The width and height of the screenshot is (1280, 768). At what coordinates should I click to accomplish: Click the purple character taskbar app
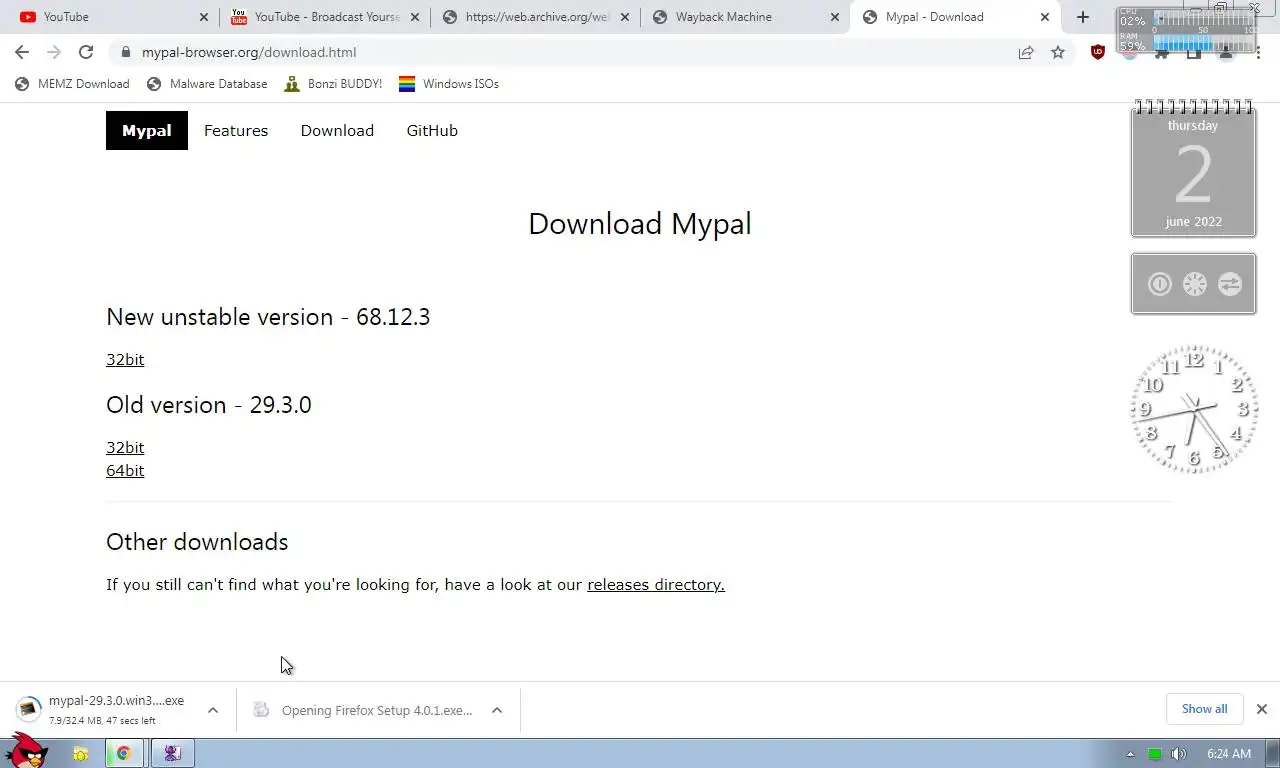pyautogui.click(x=172, y=754)
